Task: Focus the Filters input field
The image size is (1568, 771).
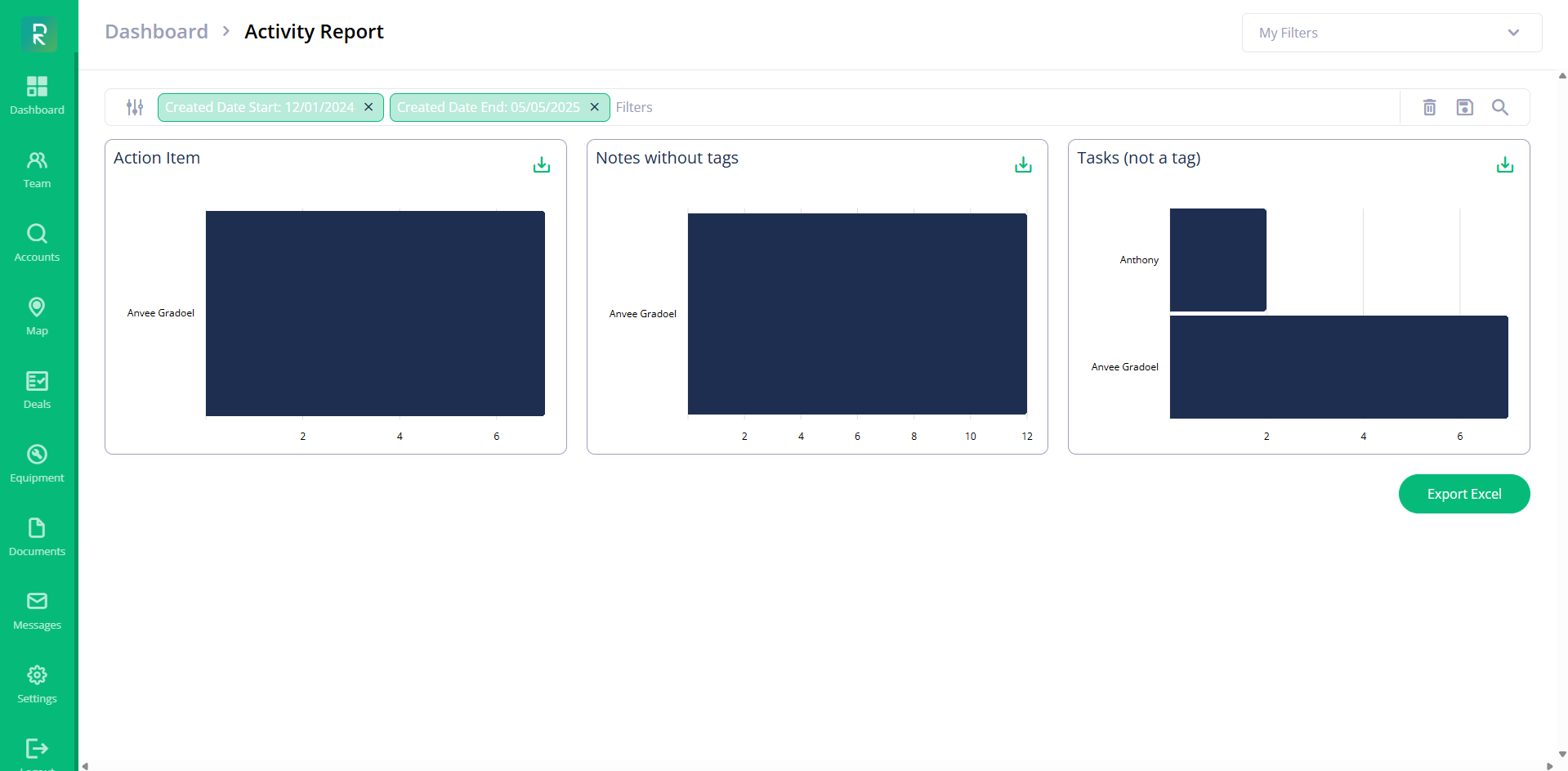Action: coord(1005,107)
